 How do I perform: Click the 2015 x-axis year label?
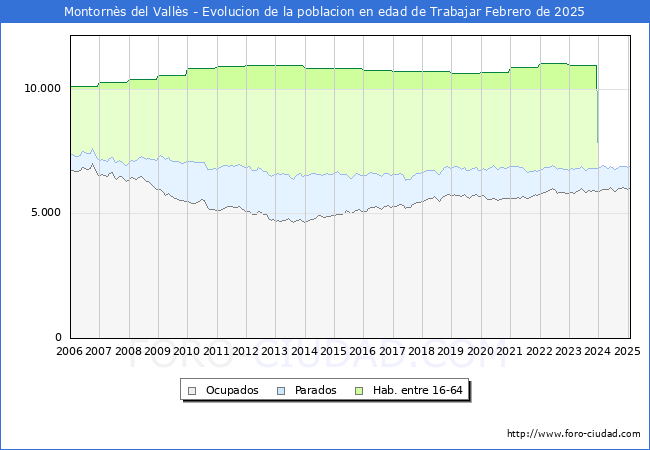click(x=334, y=351)
